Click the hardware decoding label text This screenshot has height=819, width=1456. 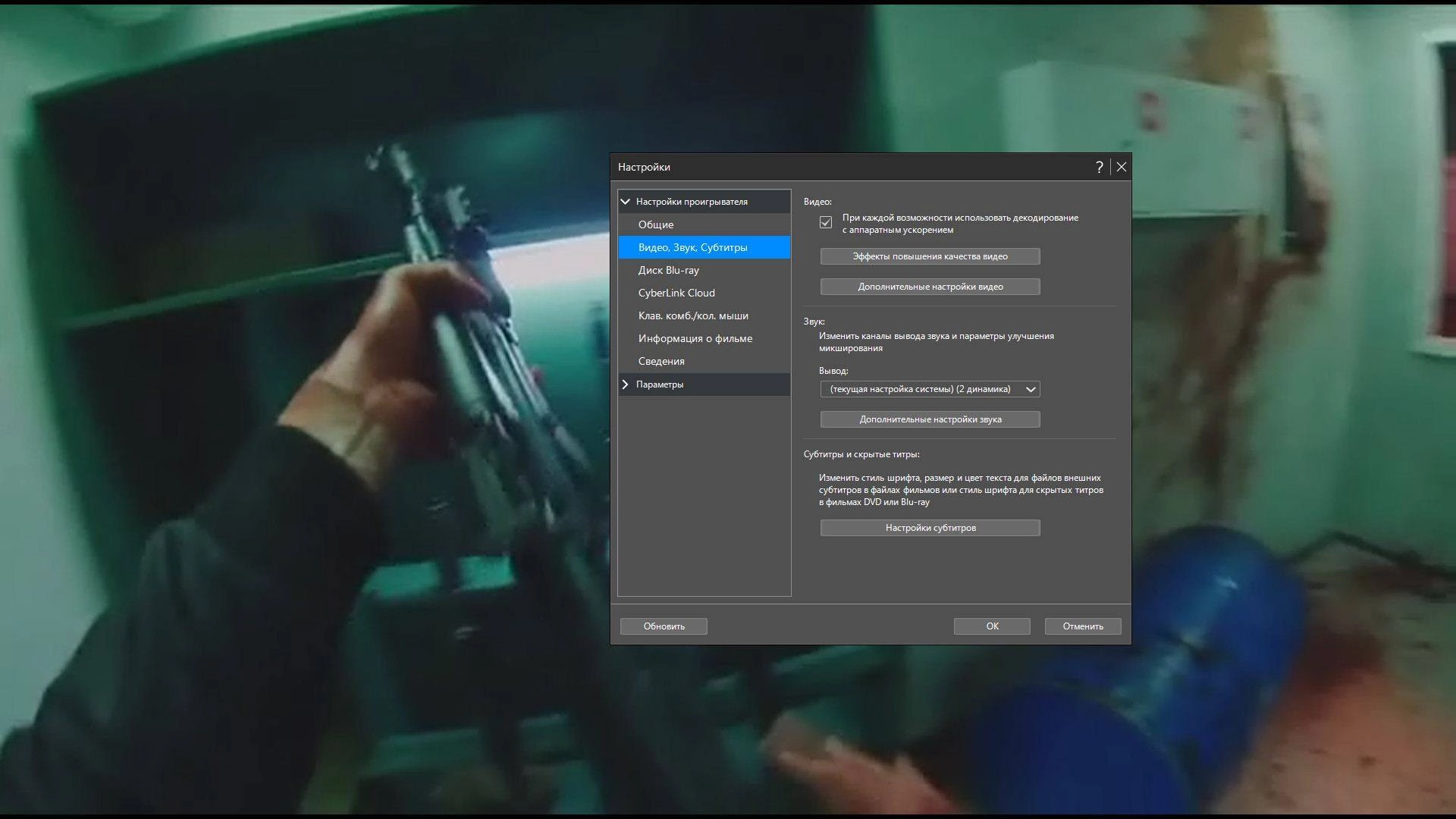click(960, 224)
